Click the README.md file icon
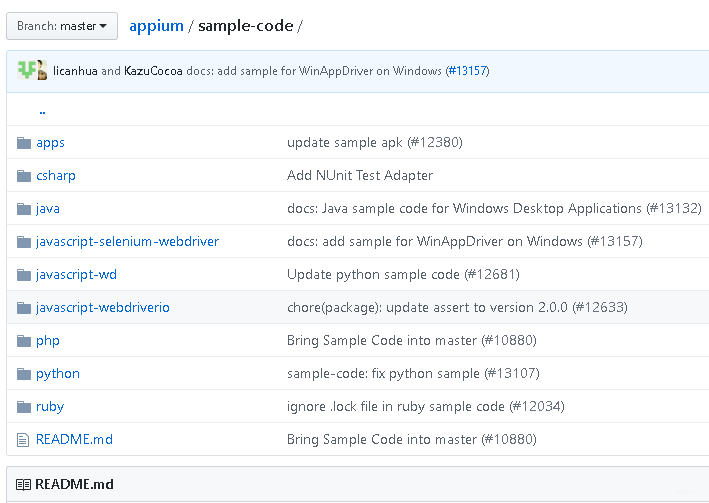Image resolution: width=709 pixels, height=503 pixels. click(x=23, y=440)
